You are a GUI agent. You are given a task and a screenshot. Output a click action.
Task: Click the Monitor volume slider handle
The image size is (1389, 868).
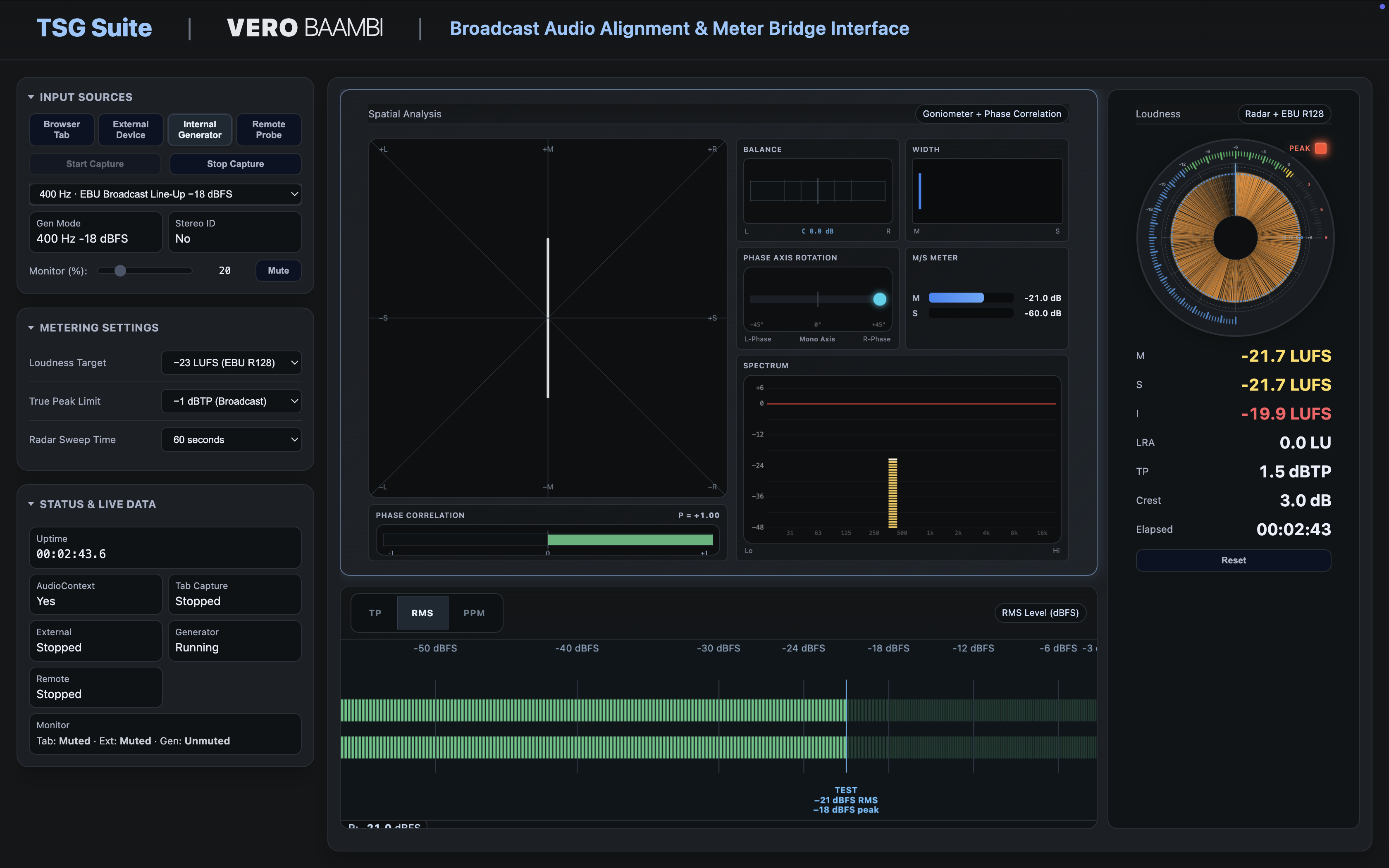[x=120, y=271]
